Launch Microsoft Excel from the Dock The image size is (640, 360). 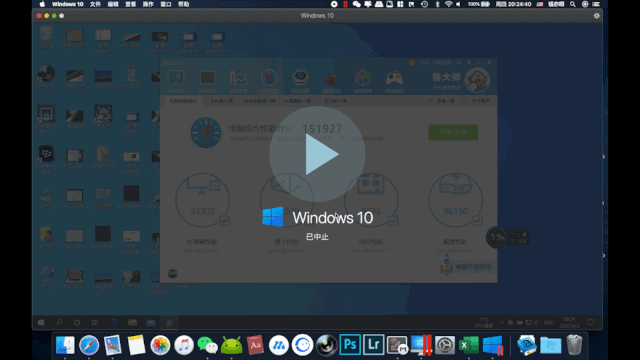469,345
